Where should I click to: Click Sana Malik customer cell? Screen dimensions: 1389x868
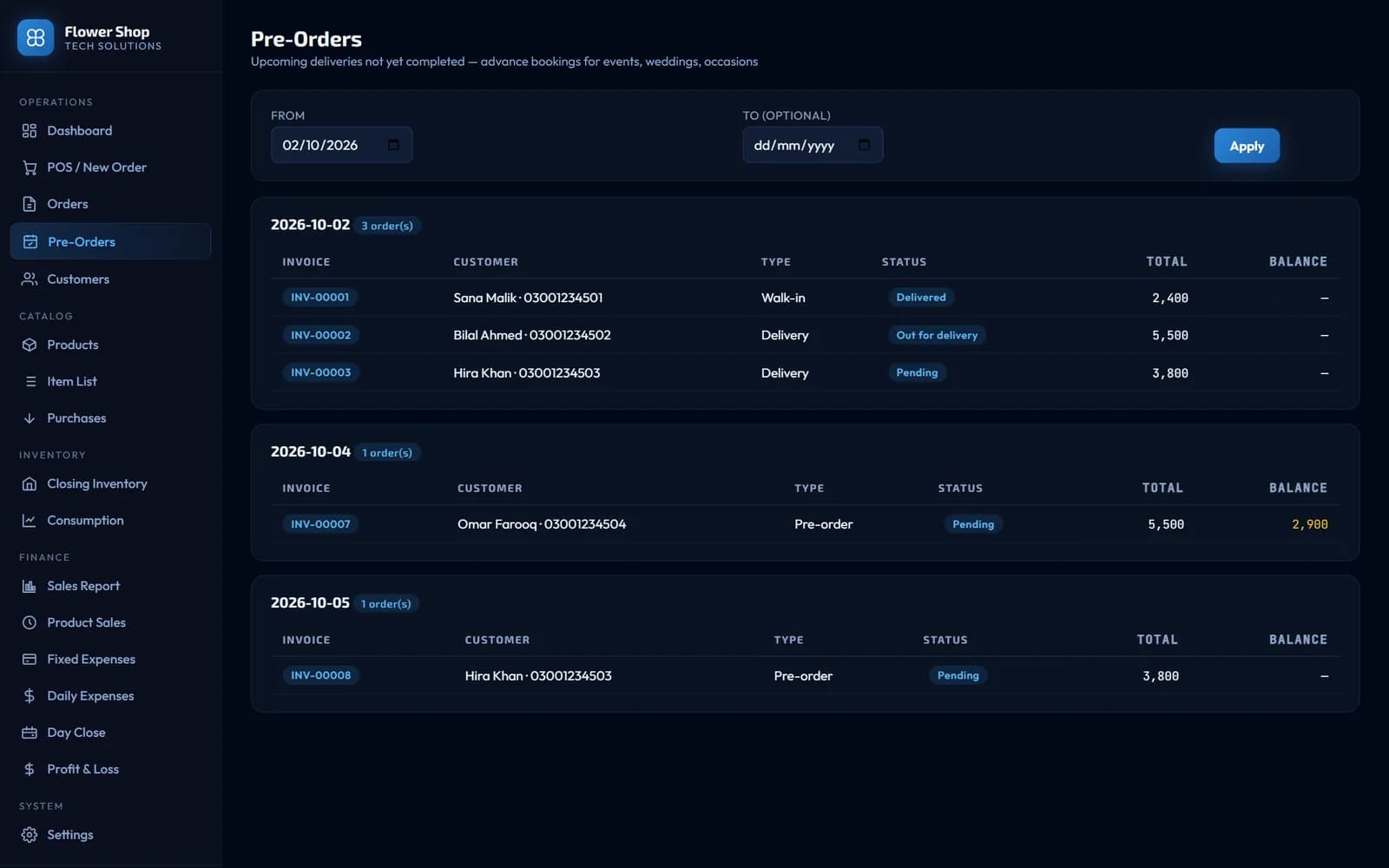(x=528, y=298)
